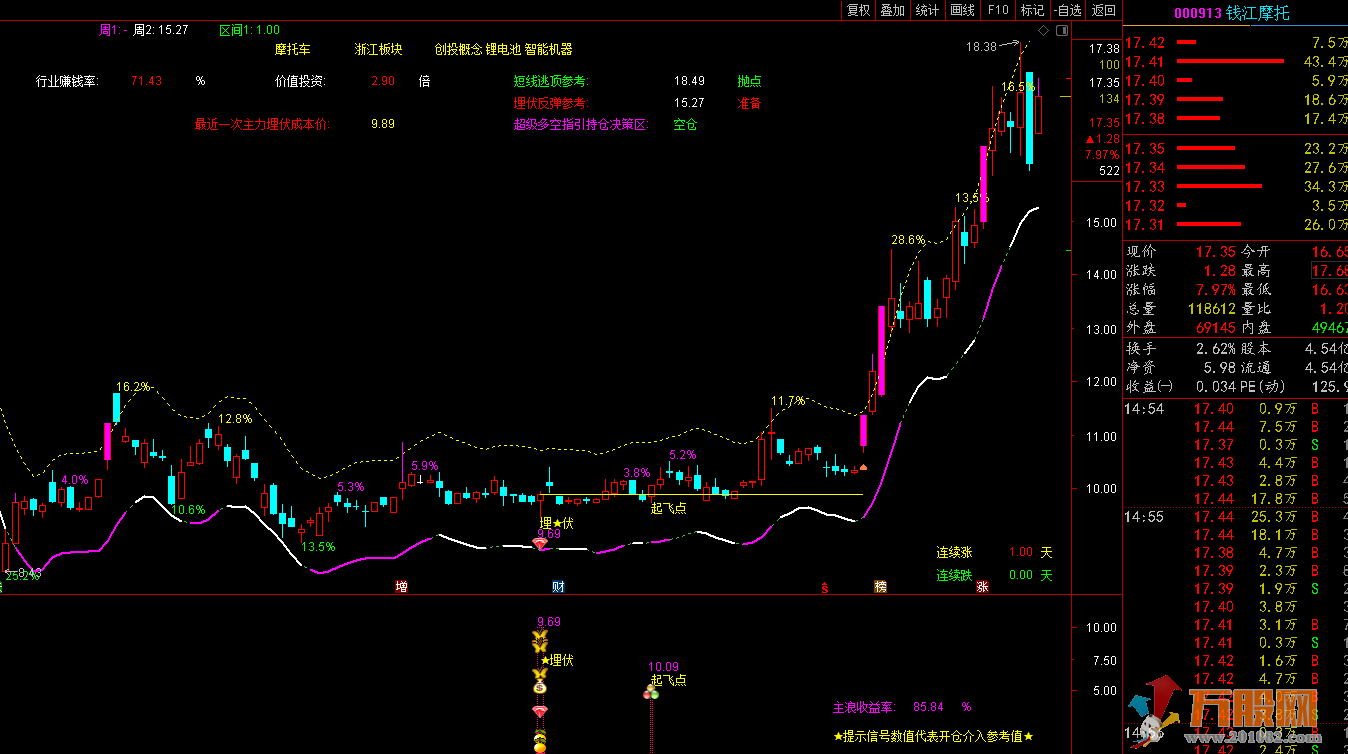Open the 叠加 overlay option

(892, 10)
